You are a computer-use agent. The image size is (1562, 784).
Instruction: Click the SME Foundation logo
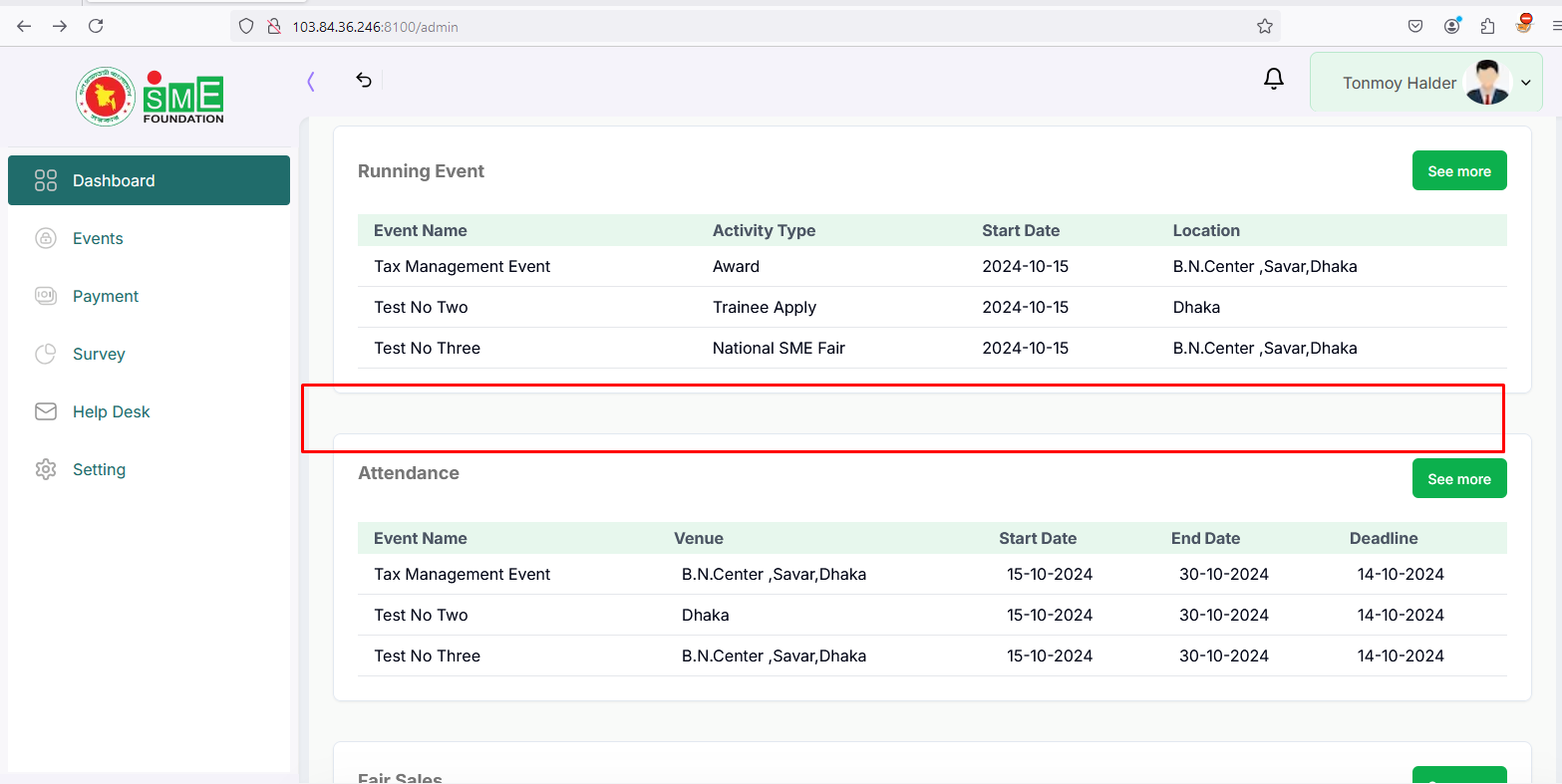(x=150, y=97)
